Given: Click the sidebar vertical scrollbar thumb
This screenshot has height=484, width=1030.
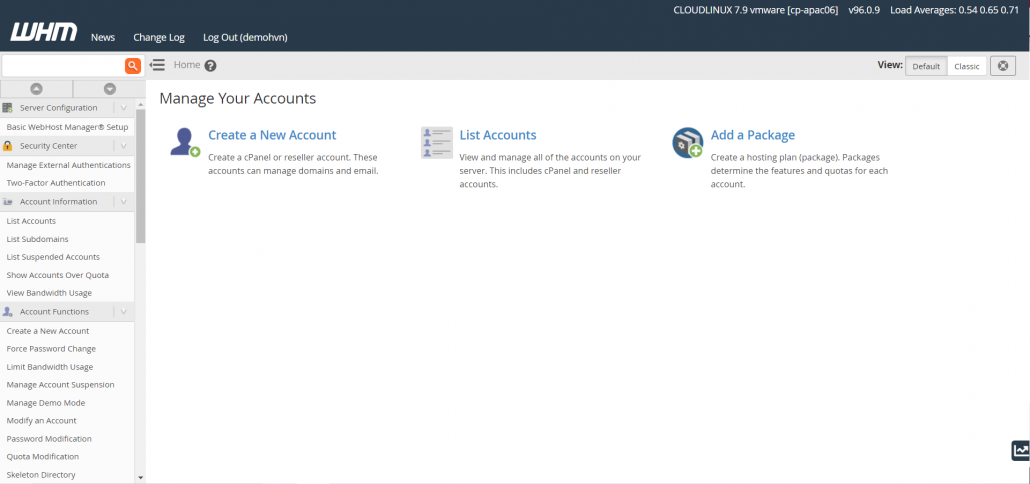Looking at the screenshot, I should (x=141, y=176).
